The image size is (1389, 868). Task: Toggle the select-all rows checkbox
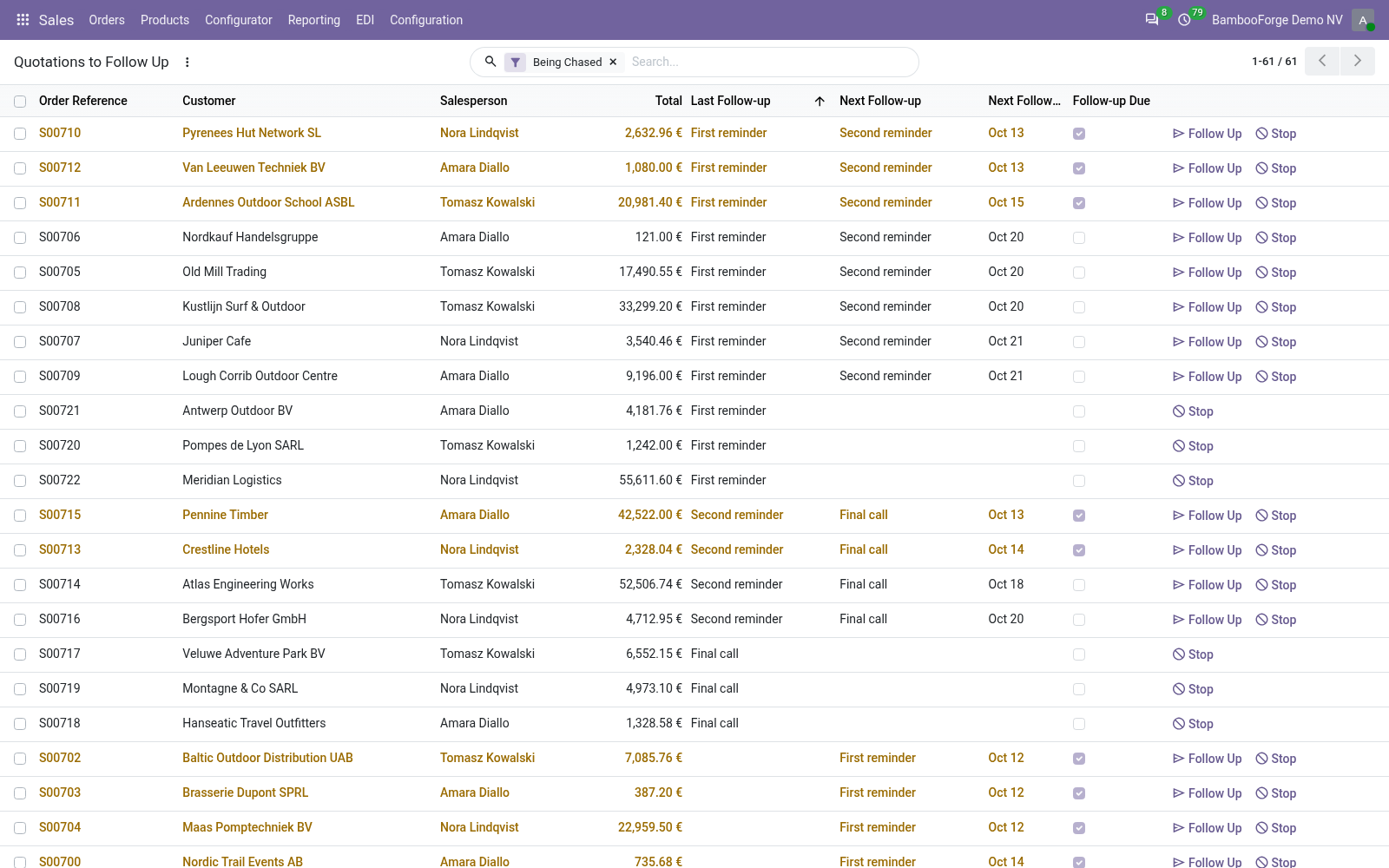tap(20, 102)
